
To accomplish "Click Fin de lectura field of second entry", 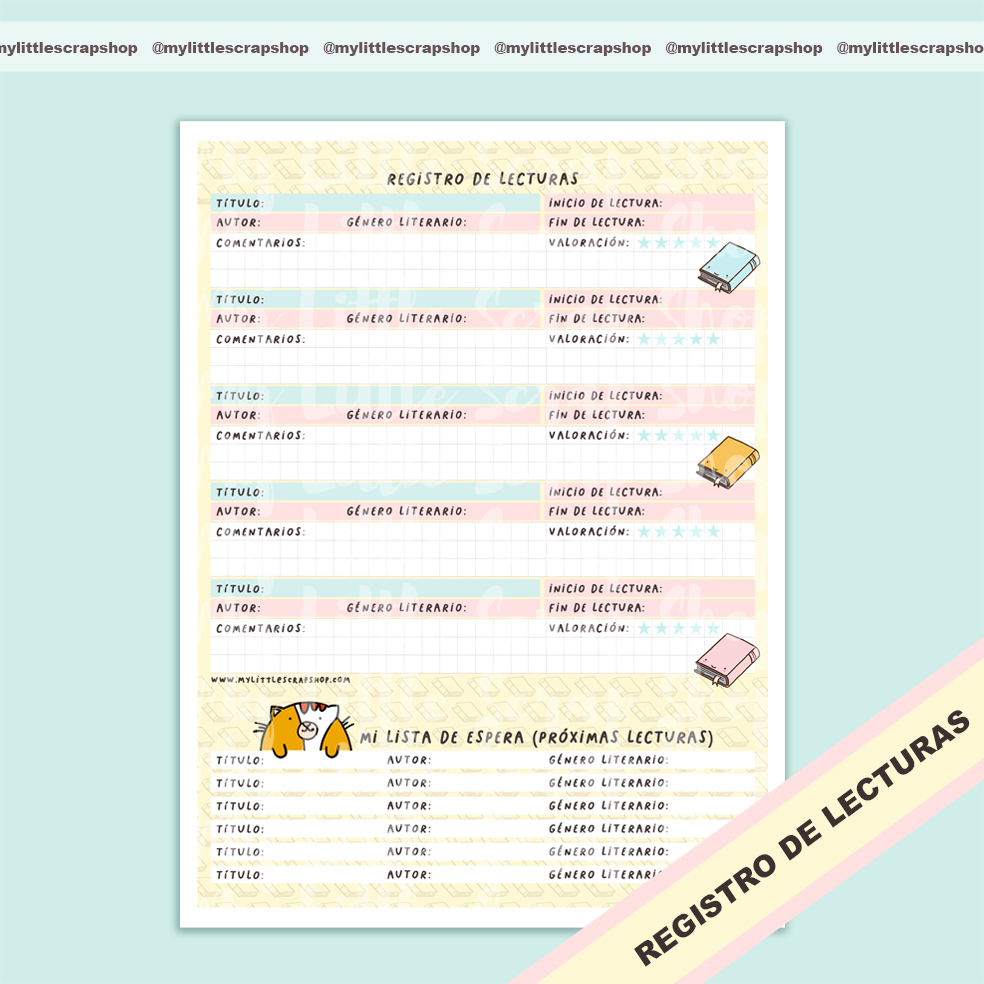I will click(x=650, y=319).
